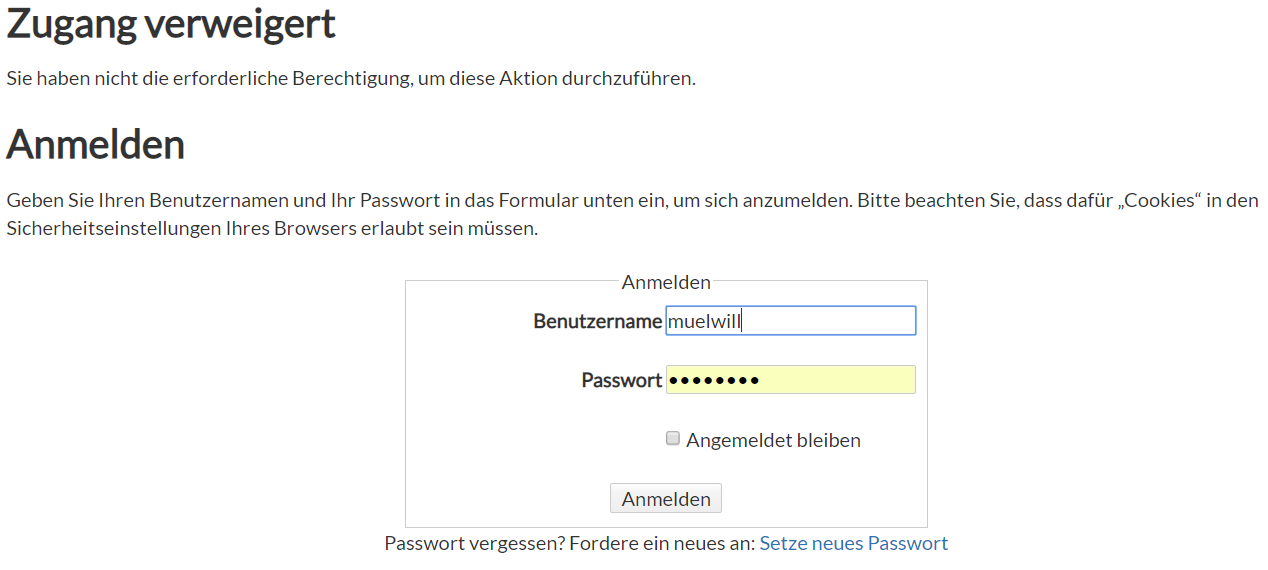Enable the Angemeldet bleiben checkbox
Image resolution: width=1268 pixels, height=570 pixels.
[673, 438]
